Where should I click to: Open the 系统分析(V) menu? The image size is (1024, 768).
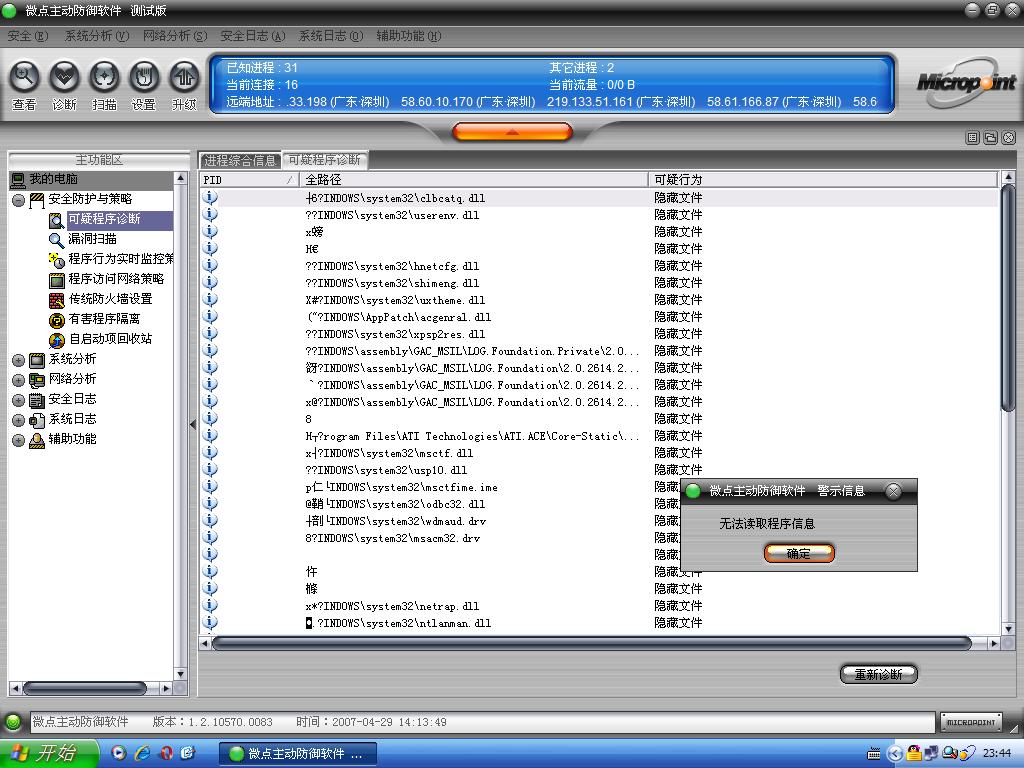[97, 36]
